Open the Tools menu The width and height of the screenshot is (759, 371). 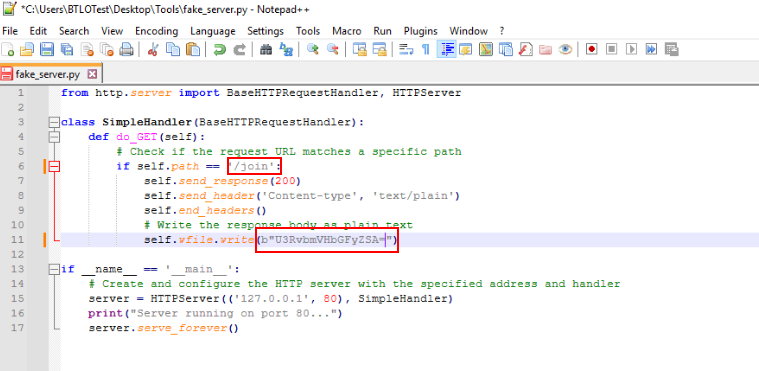[x=308, y=31]
